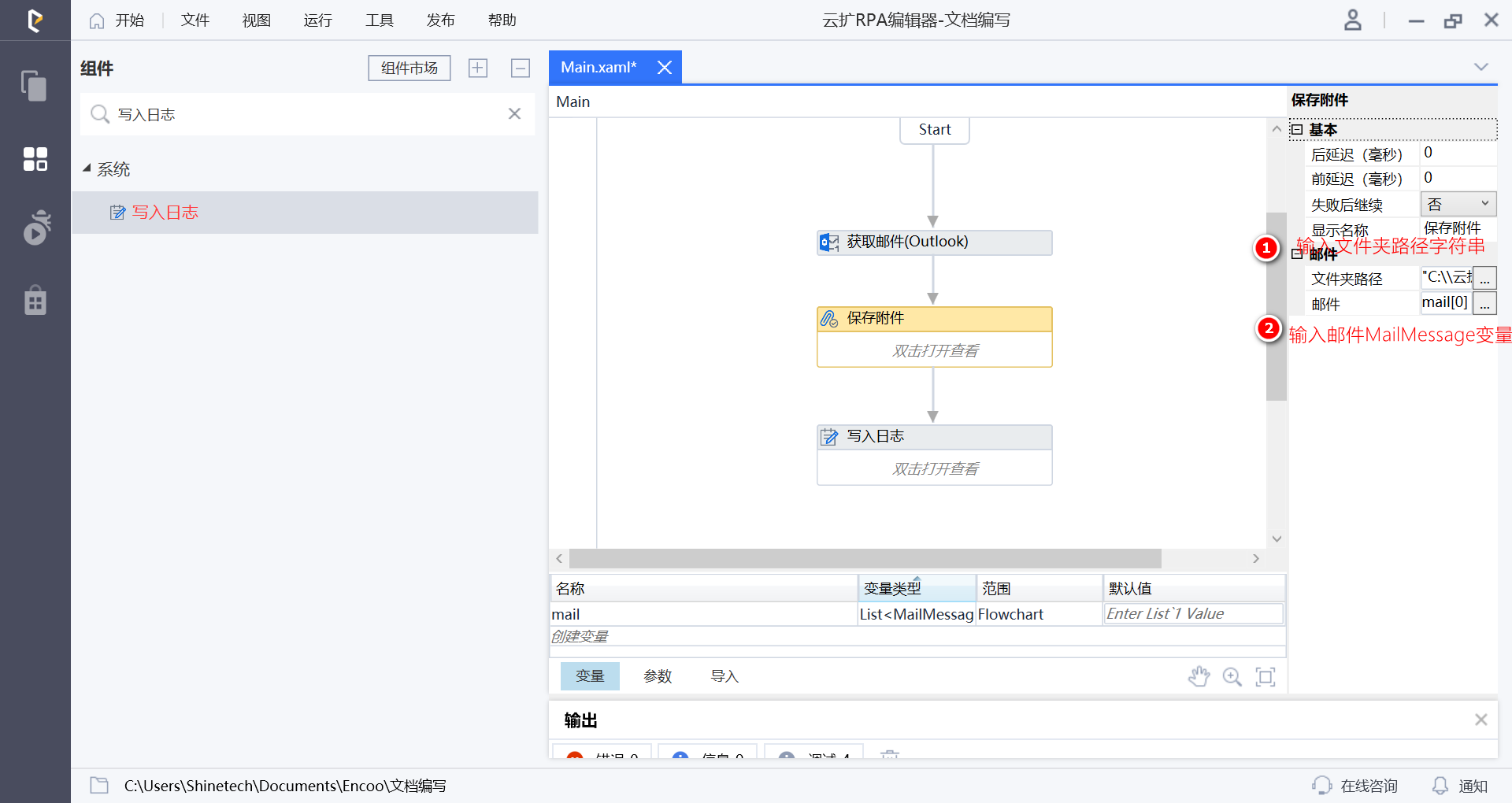Click the canvas horizontal scrollbar right arrow
The image size is (1512, 803).
(1256, 558)
